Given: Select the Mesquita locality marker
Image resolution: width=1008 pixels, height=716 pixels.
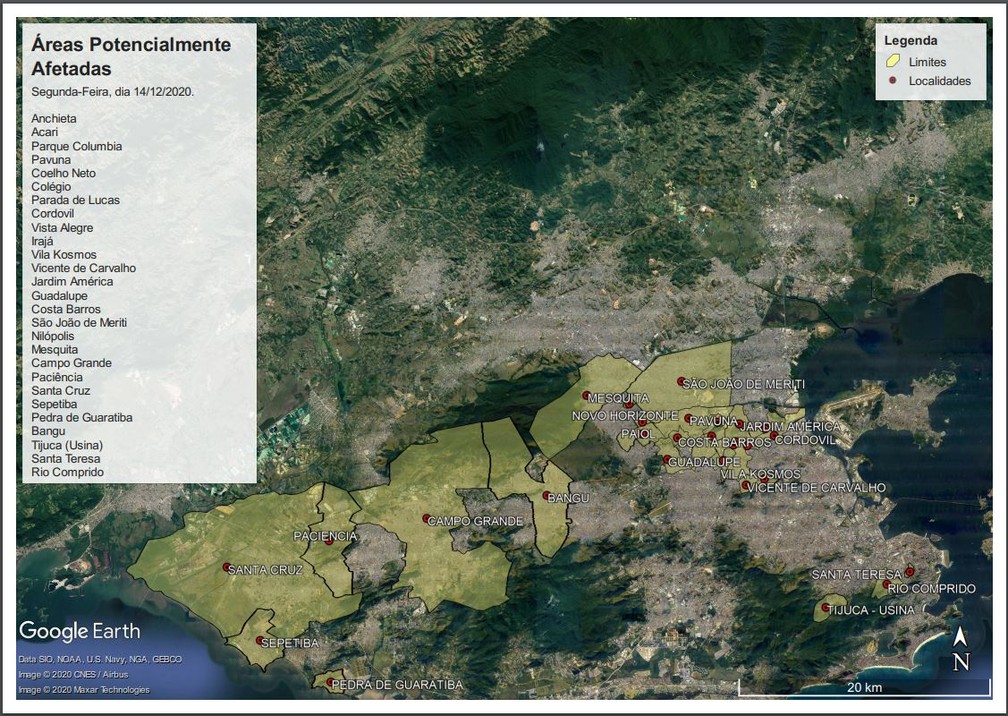Looking at the screenshot, I should 587,395.
